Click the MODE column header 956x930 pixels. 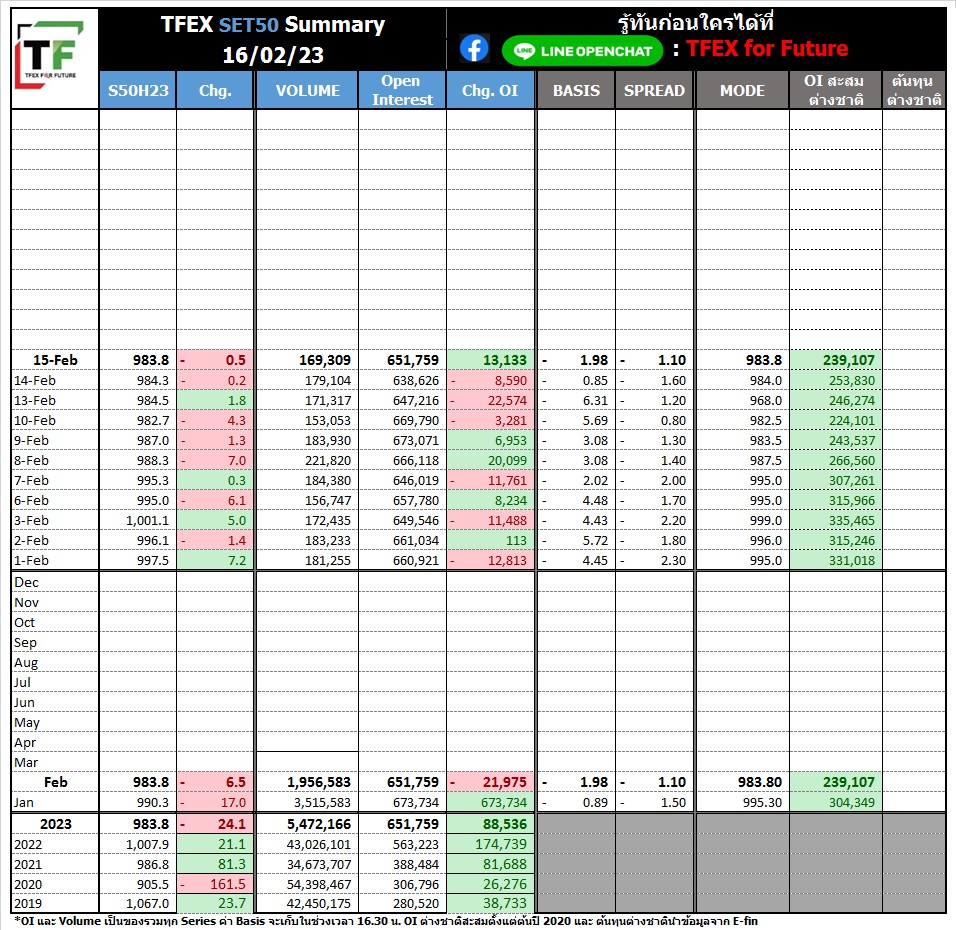tap(742, 90)
